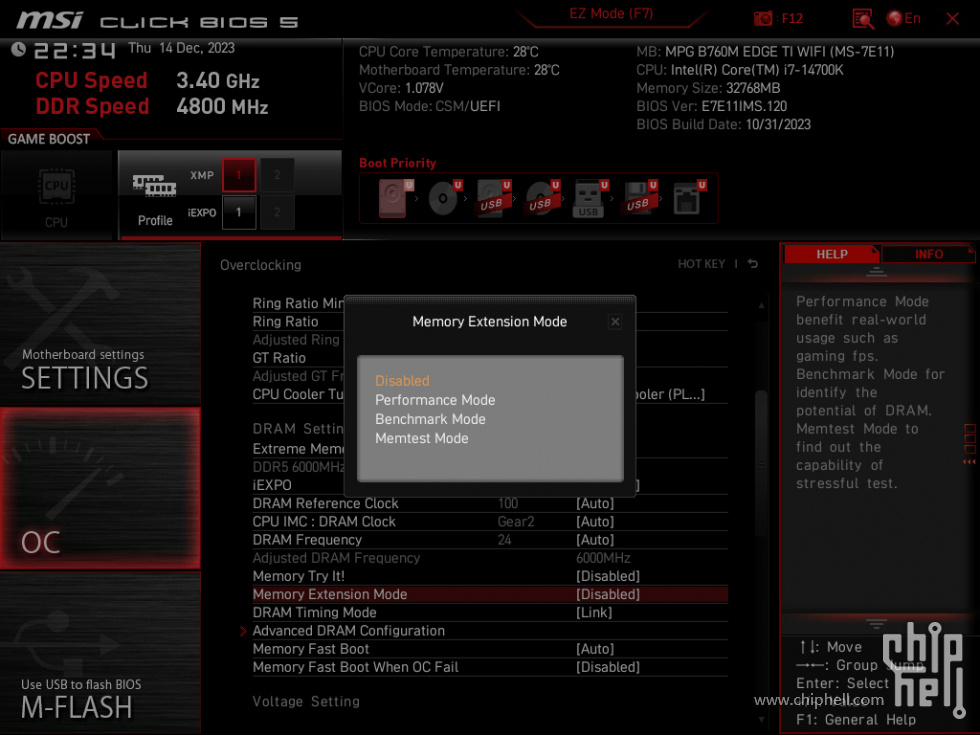Screen dimensions: 980x735
Task: Click the GAME BOOST label
Action: click(49, 139)
